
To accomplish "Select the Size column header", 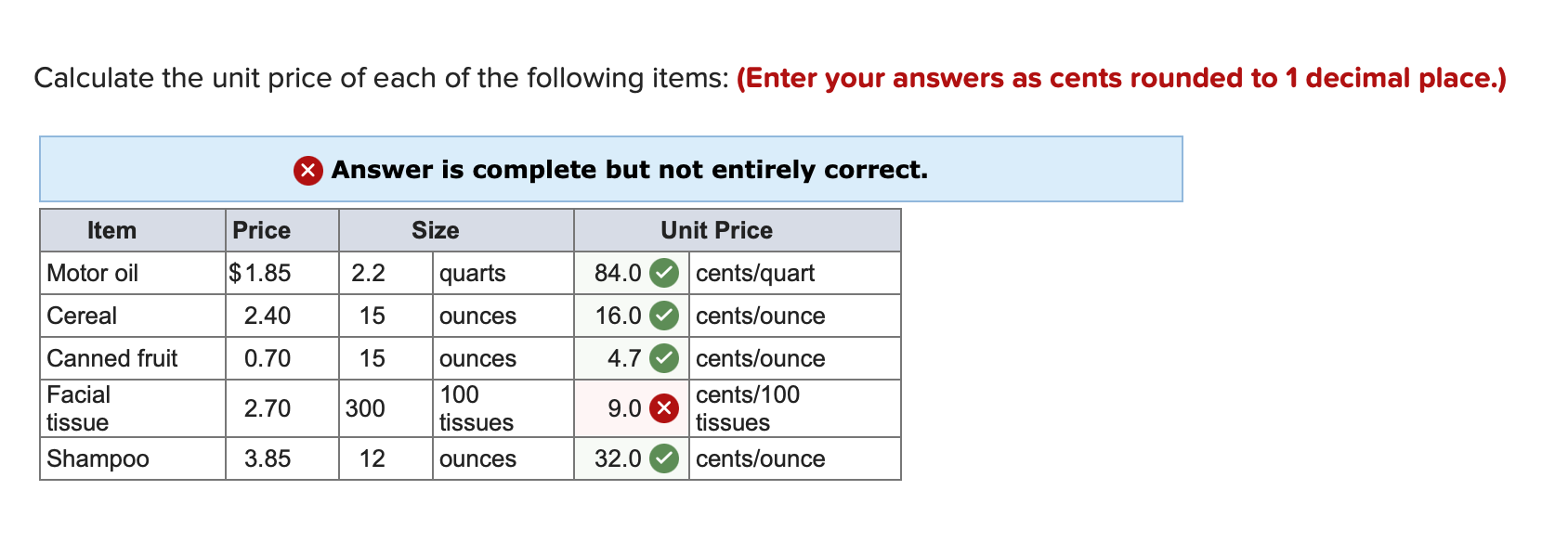I will (435, 230).
